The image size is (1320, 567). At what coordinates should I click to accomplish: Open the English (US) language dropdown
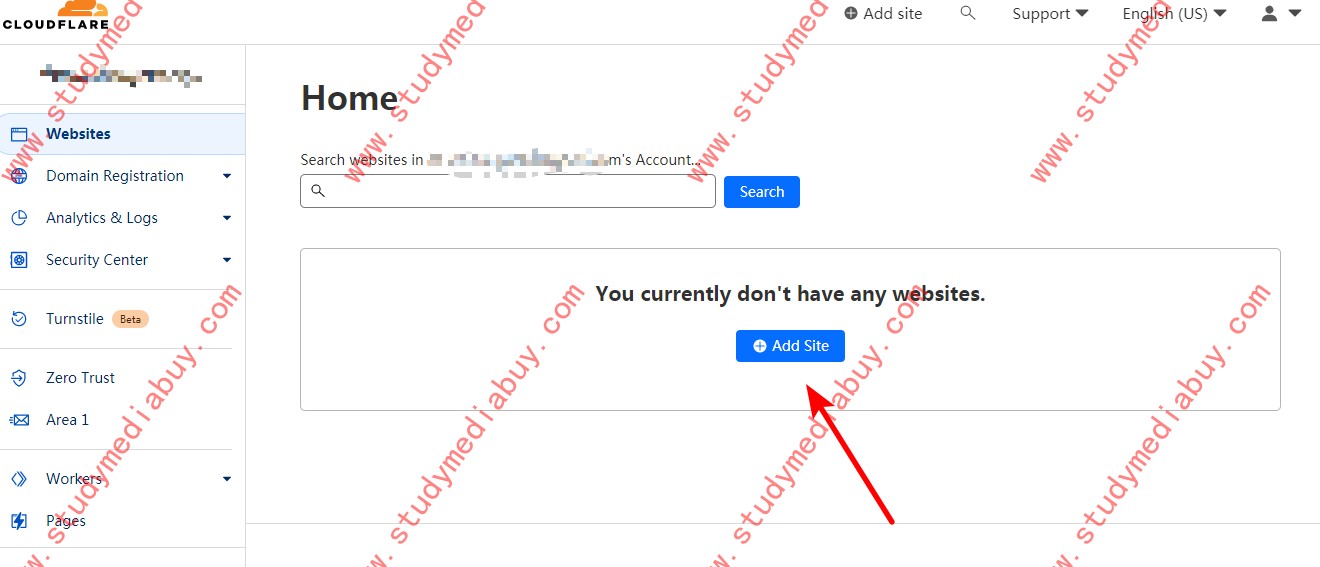[x=1174, y=14]
